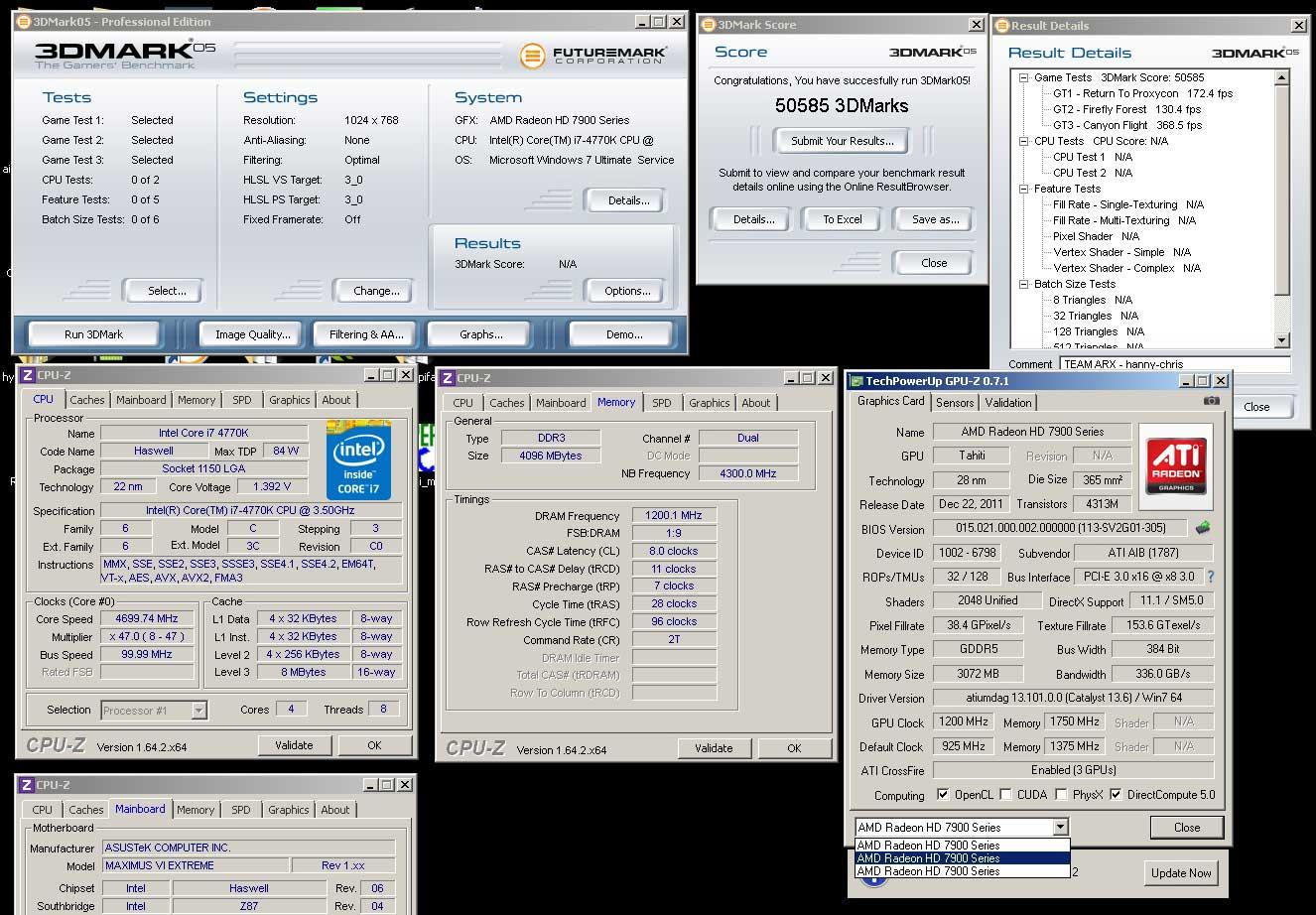Screen dimensions: 1316x915
Task: Click the Run 3DMark button
Action: pyautogui.click(x=94, y=334)
